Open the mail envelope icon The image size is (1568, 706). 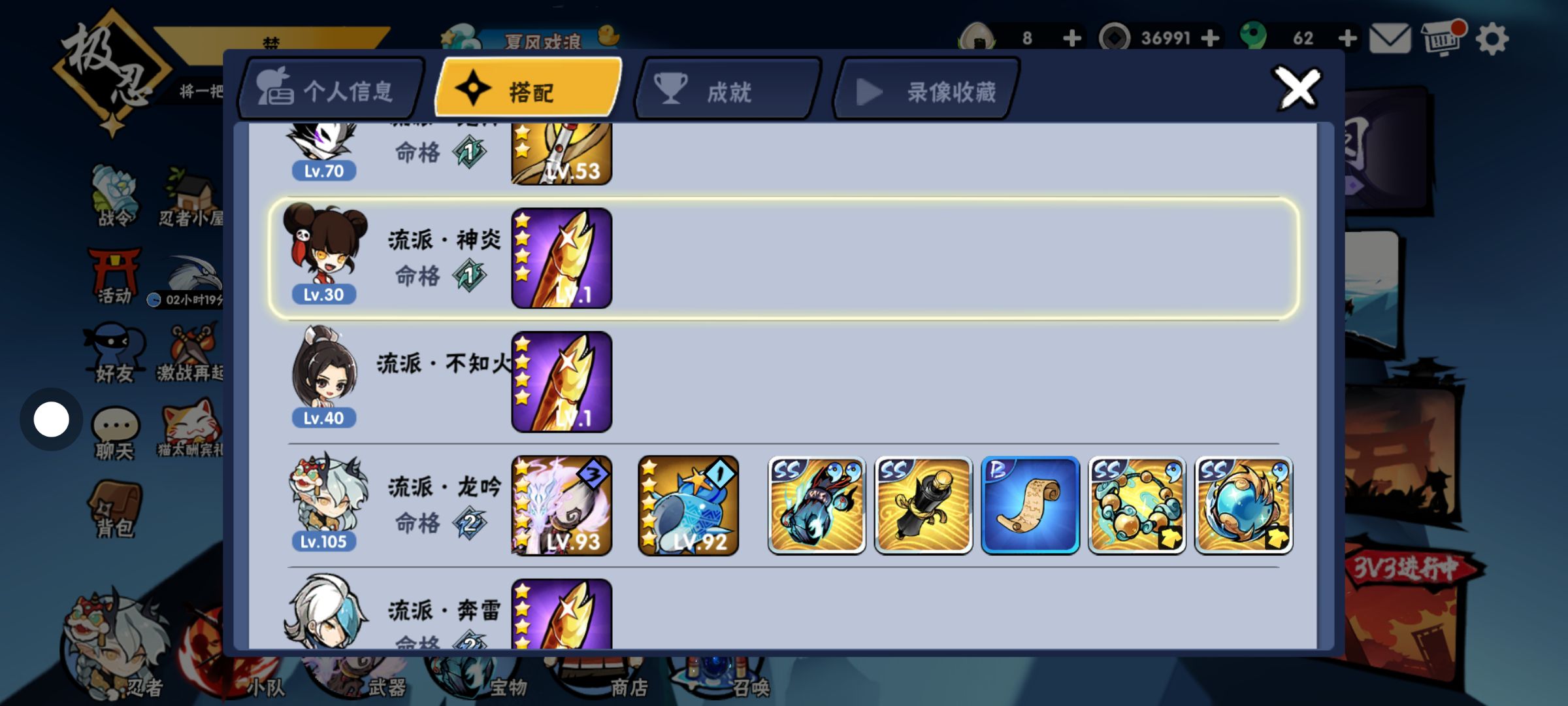tap(1390, 39)
